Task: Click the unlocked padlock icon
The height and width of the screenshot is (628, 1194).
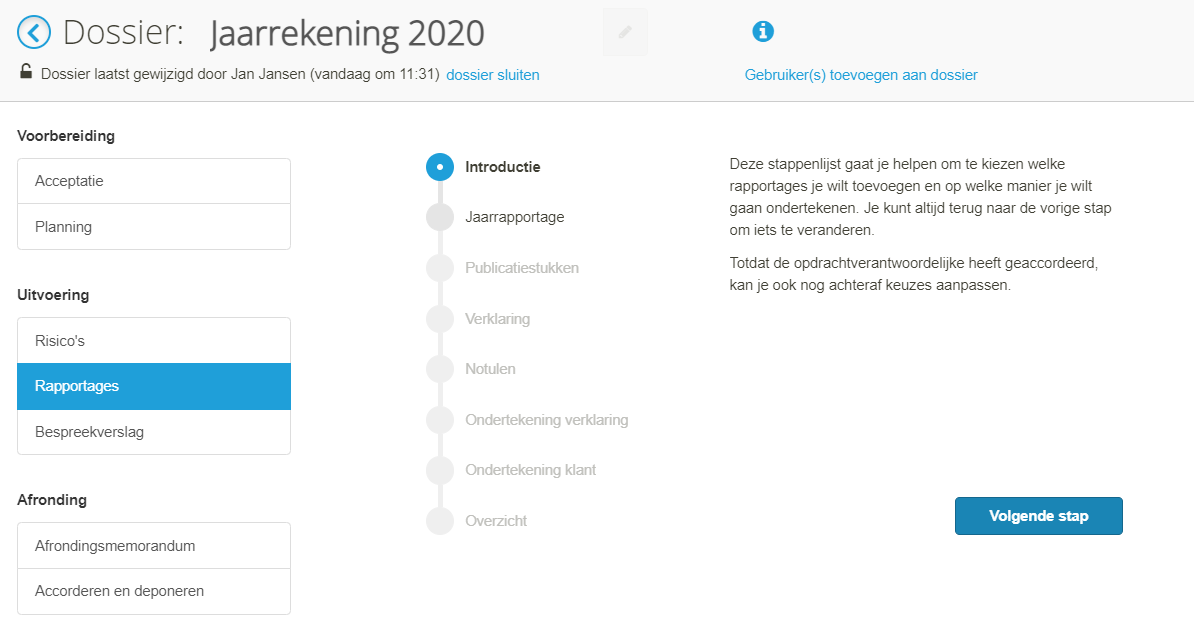Action: tap(26, 72)
